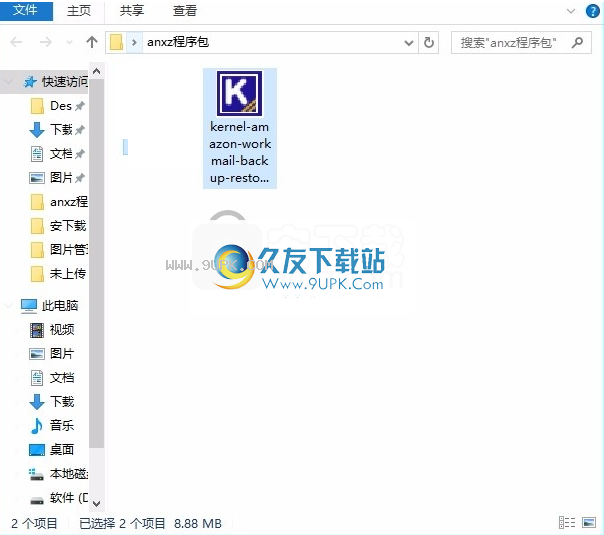The width and height of the screenshot is (604, 535).
Task: Open the 软件 (D drive in sidebar
Action: click(69, 498)
